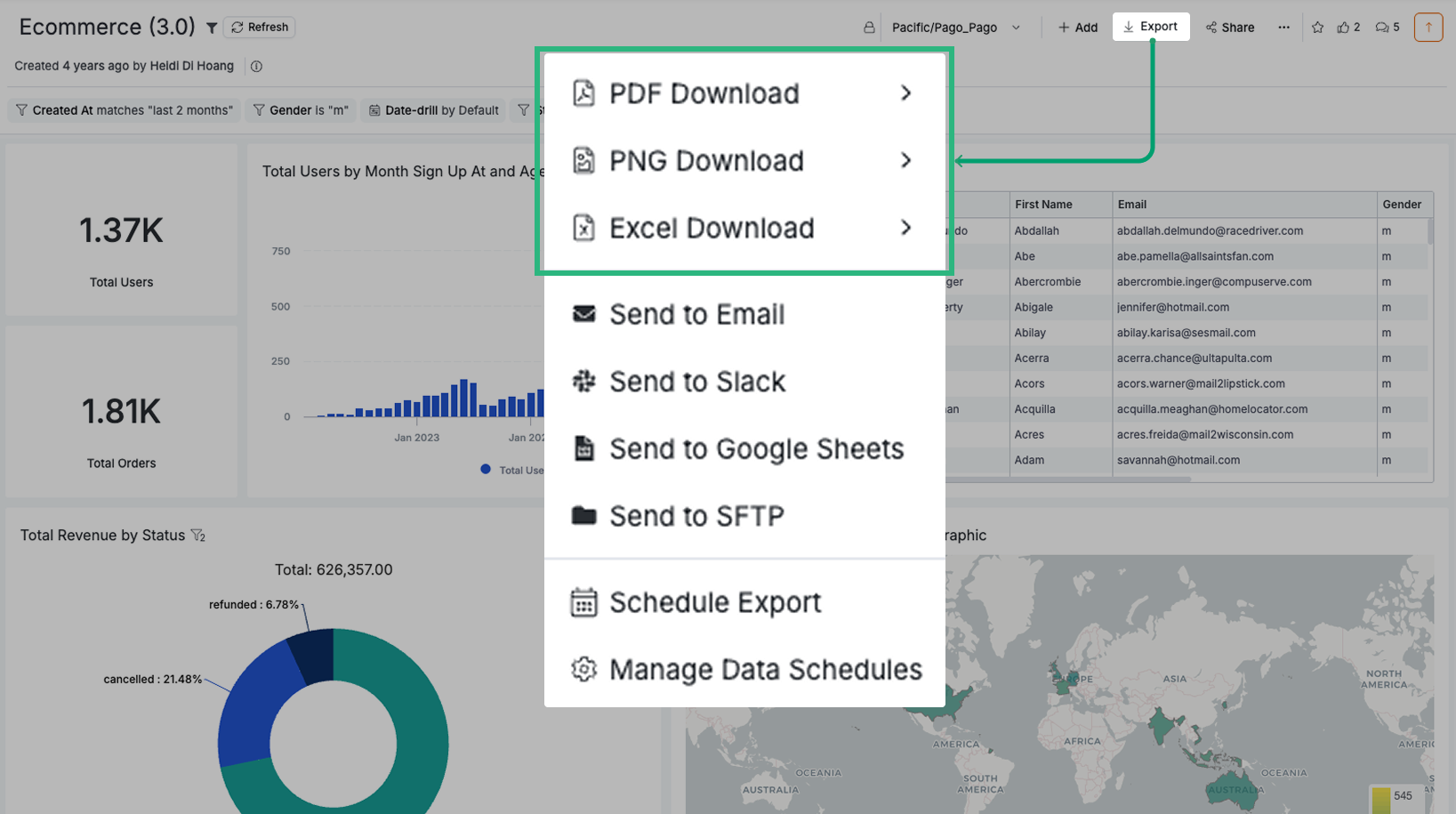Viewport: 1456px width, 814px height.
Task: Like the dashboard with the thumbs-up icon
Action: [x=1345, y=27]
